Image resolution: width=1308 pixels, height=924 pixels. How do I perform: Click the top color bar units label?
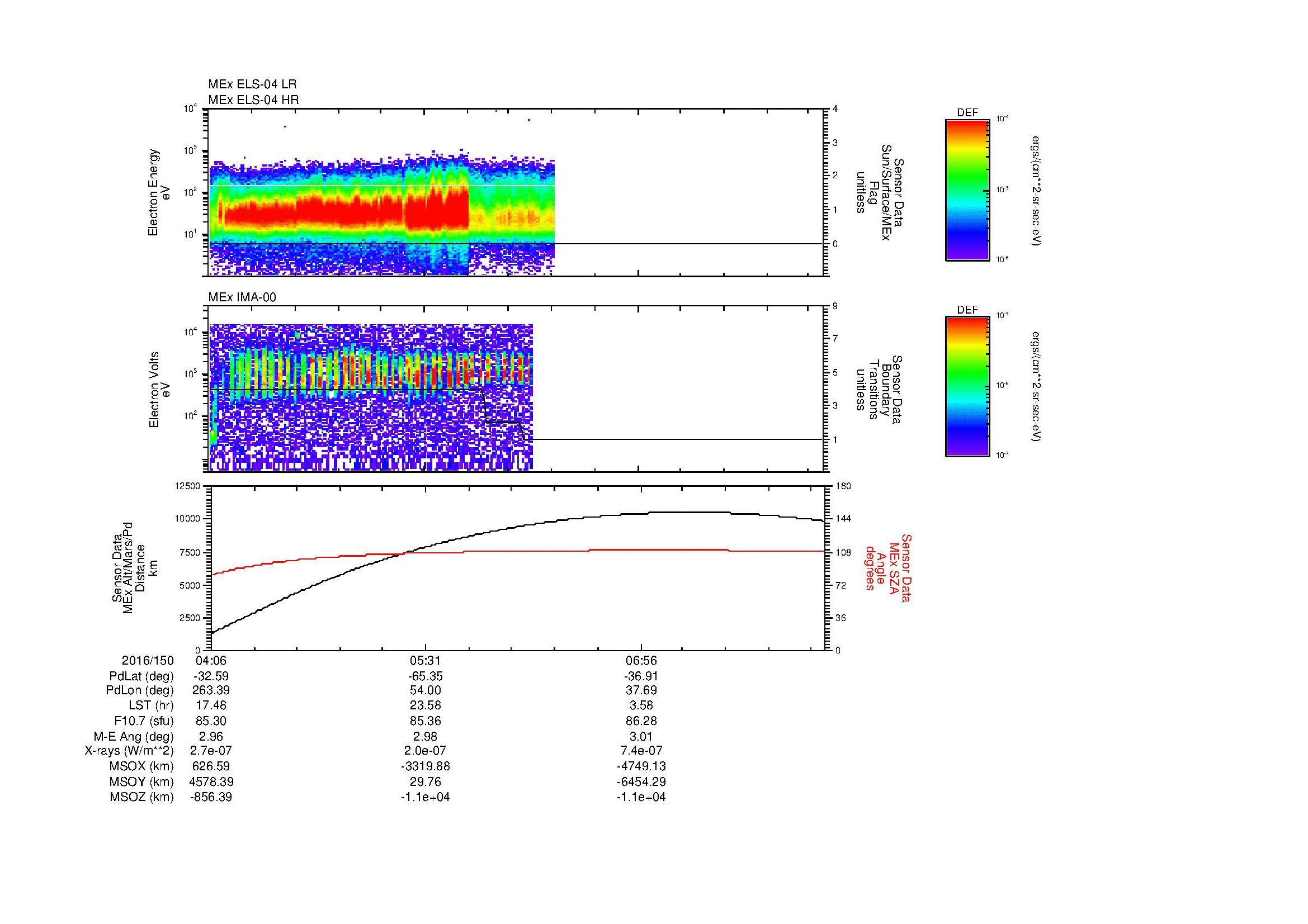coord(1036,191)
